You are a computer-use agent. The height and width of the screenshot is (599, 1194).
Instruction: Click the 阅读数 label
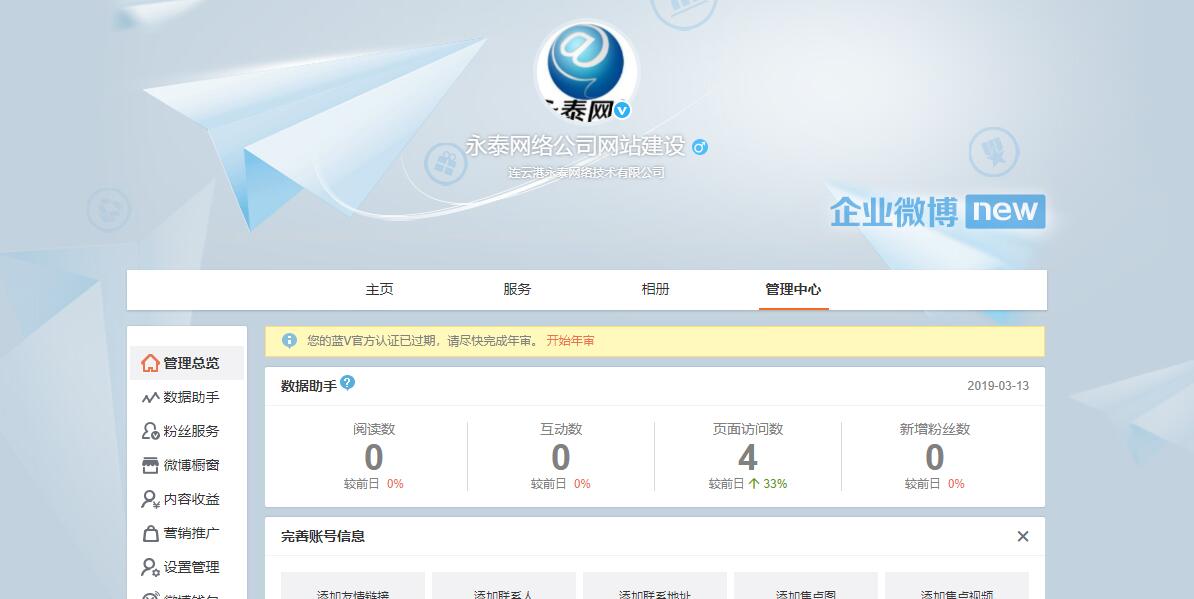click(374, 429)
